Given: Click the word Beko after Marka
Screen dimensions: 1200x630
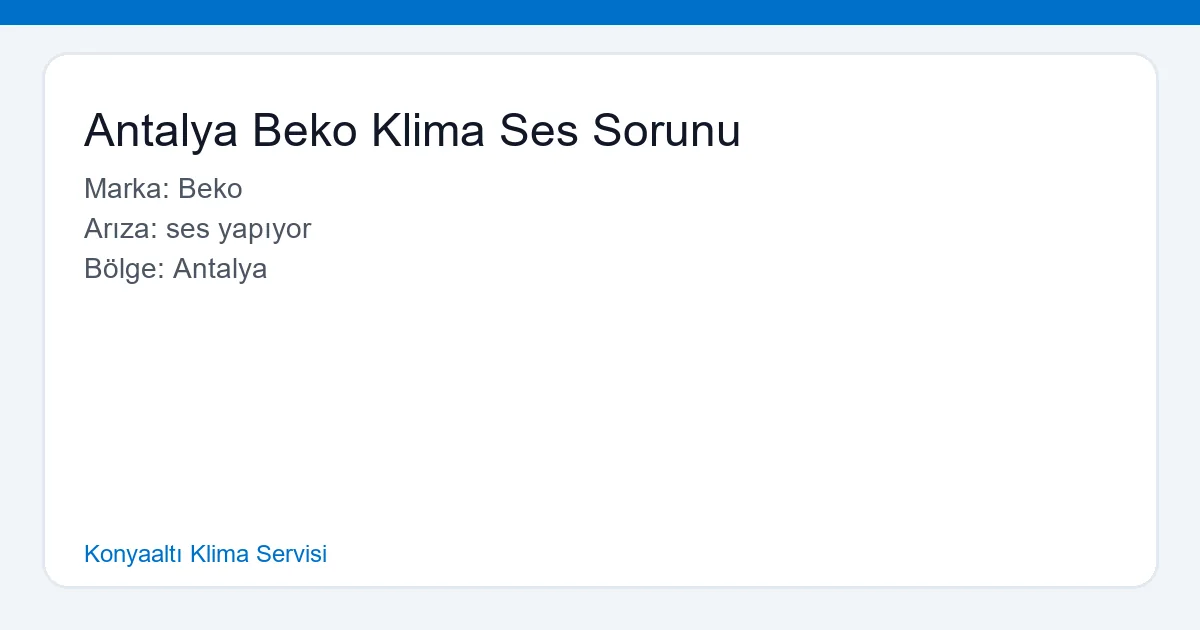Looking at the screenshot, I should (211, 189).
